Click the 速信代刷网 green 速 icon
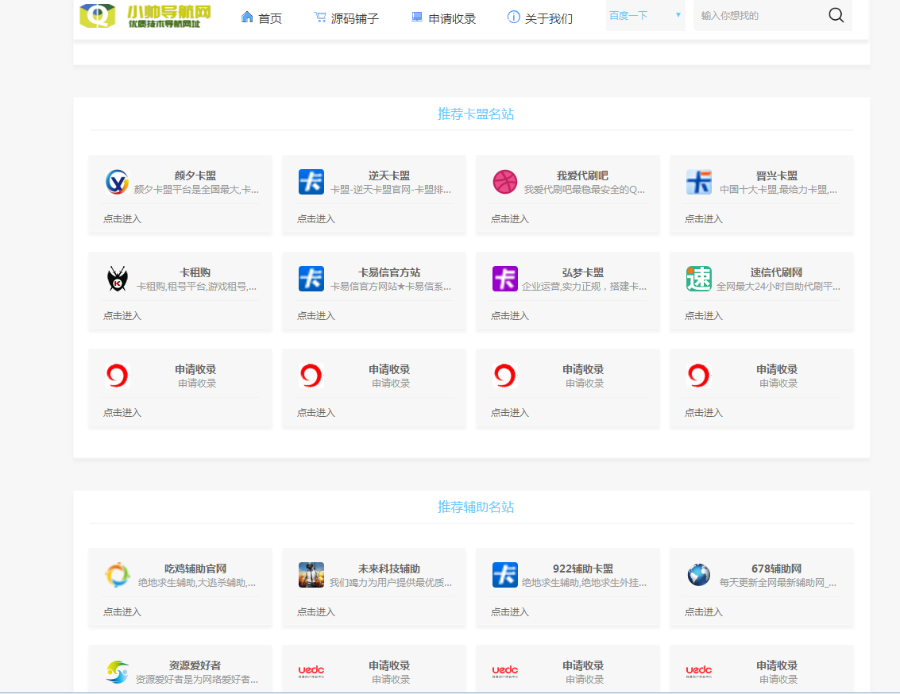Screen dimensions: 900x694 [699, 279]
